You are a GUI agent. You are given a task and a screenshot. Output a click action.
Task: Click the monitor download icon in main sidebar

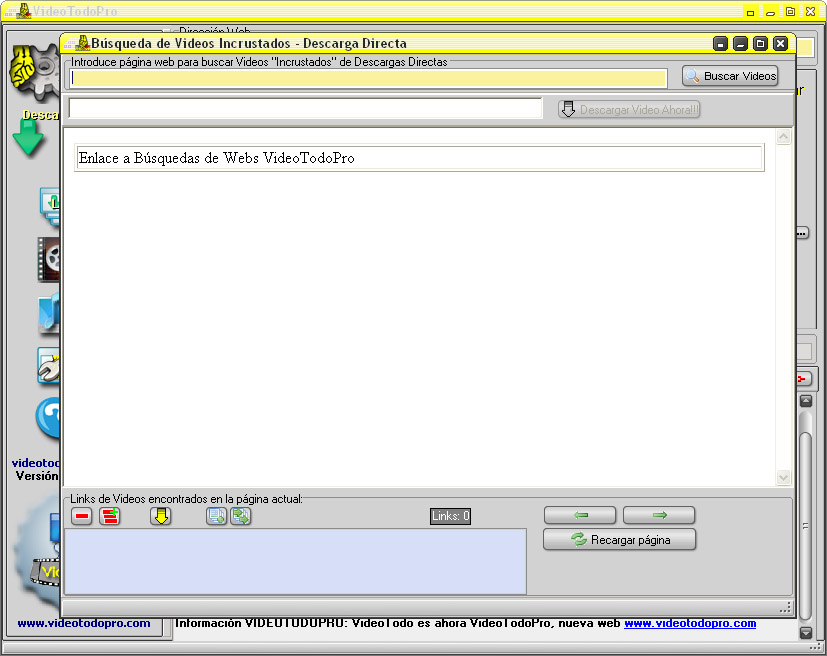(50, 206)
